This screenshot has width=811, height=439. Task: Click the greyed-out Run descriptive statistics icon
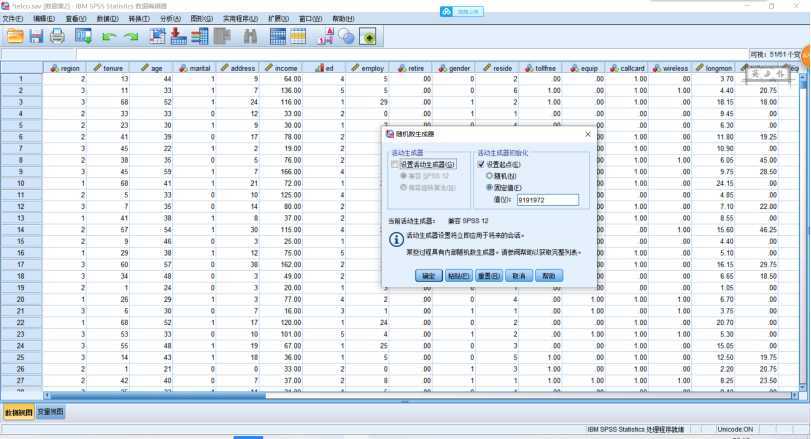[222, 36]
